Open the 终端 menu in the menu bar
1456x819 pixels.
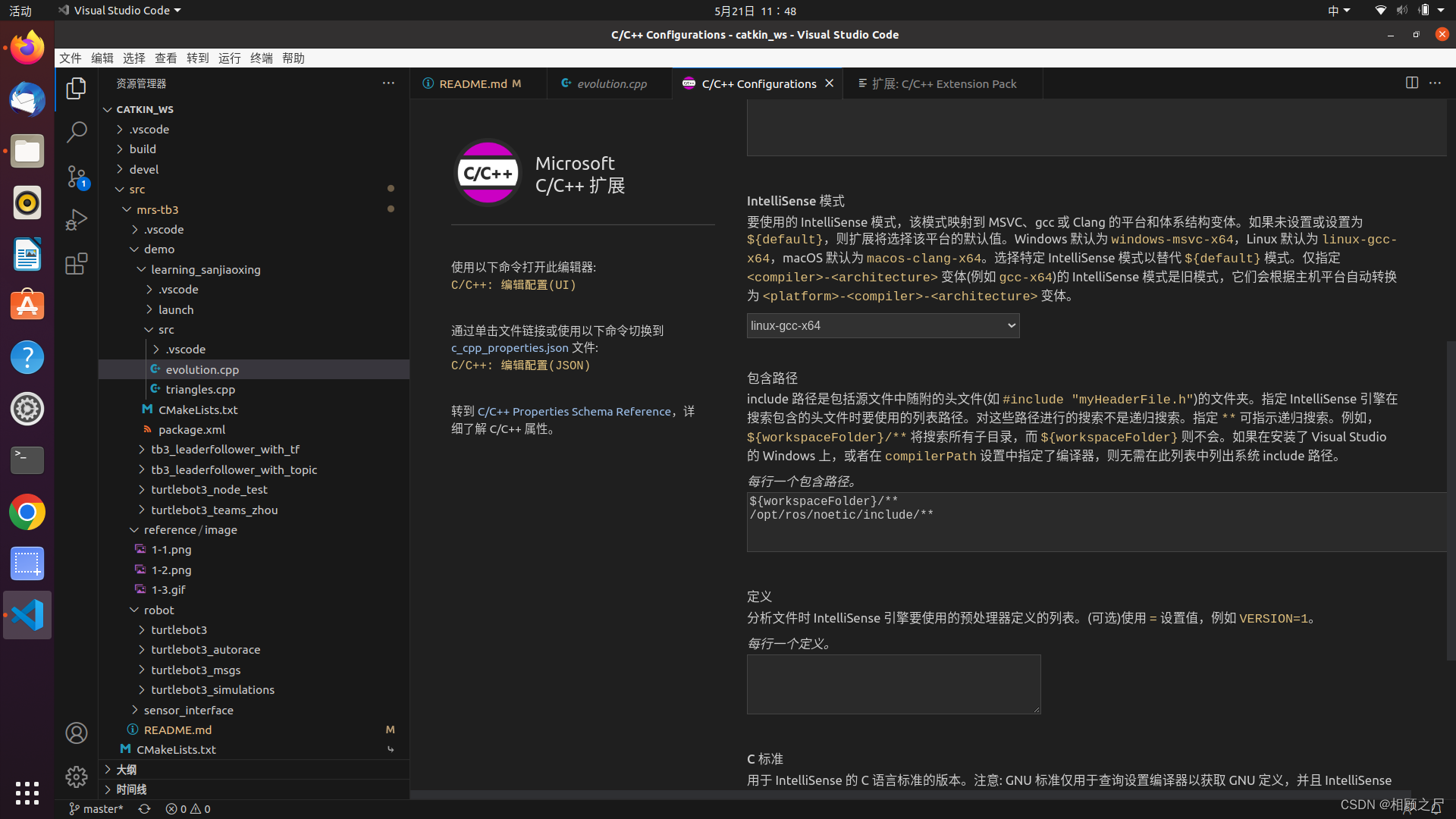262,58
